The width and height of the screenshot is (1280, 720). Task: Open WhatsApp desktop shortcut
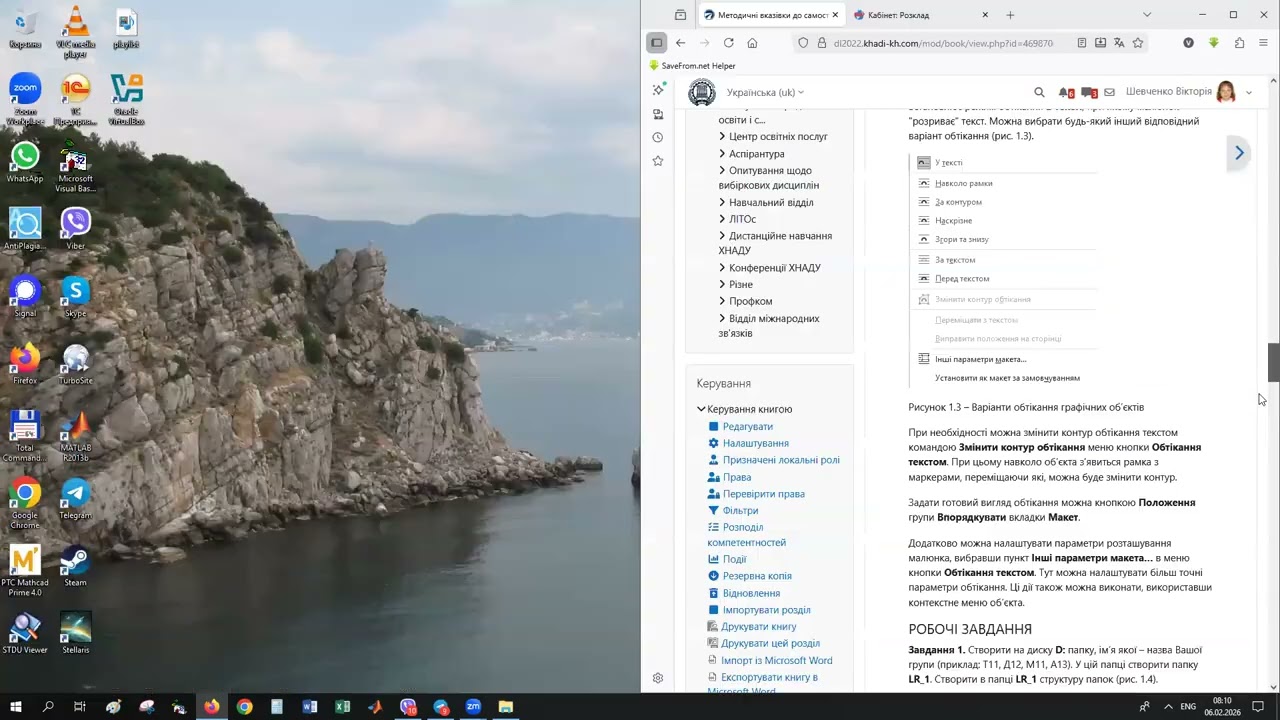pos(25,163)
